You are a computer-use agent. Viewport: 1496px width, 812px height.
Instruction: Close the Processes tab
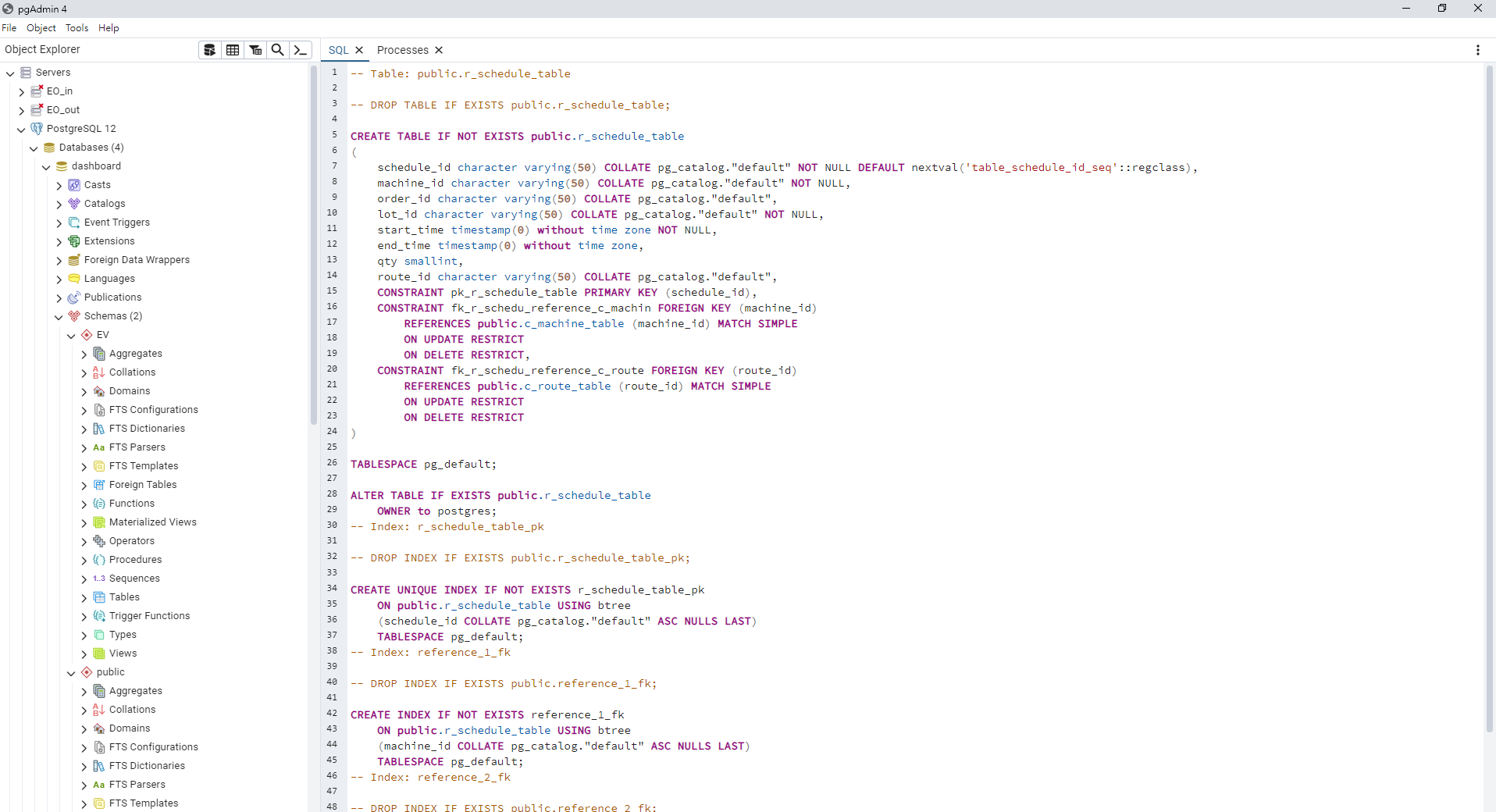(439, 50)
